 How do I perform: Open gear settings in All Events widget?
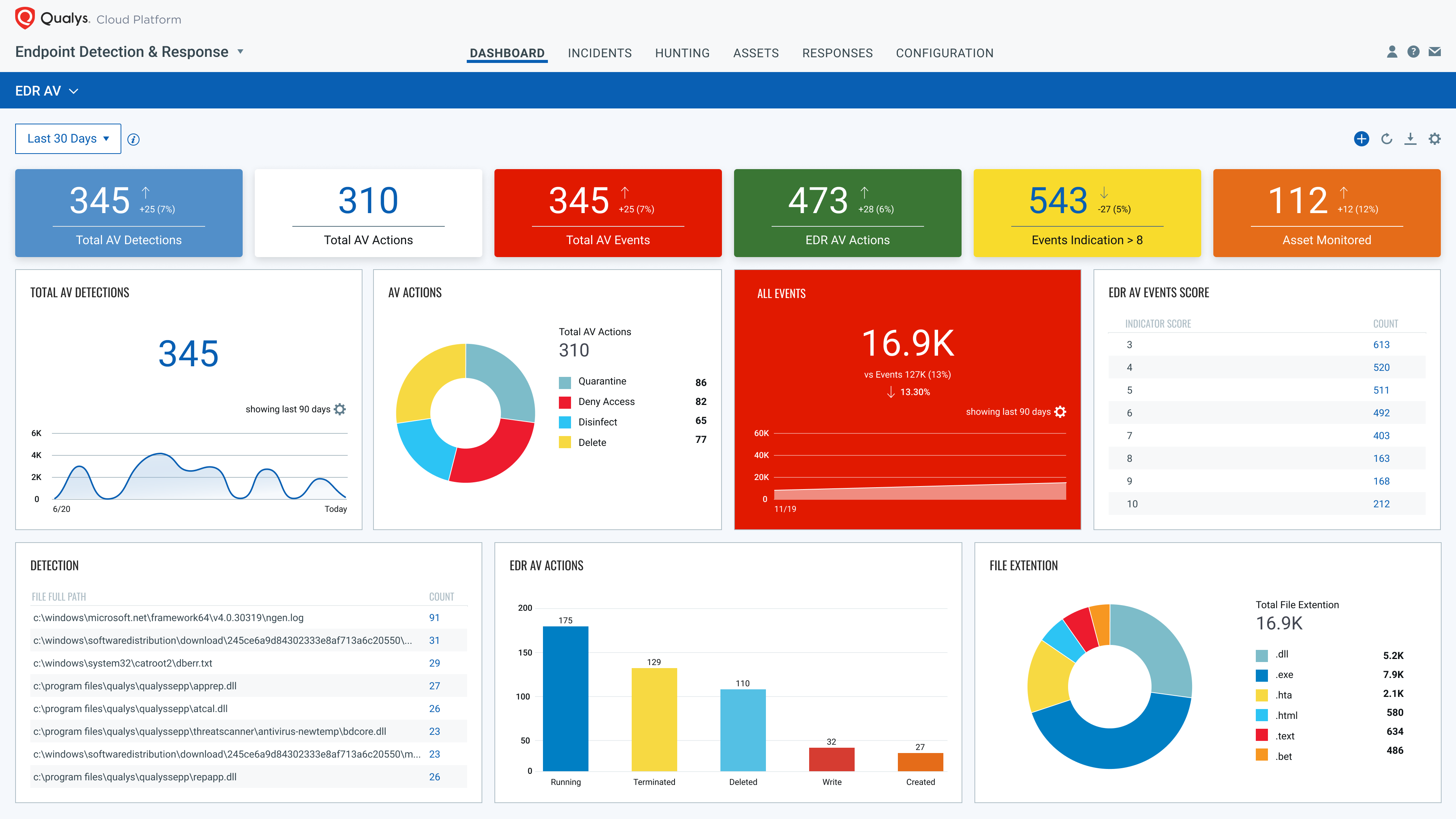1061,412
